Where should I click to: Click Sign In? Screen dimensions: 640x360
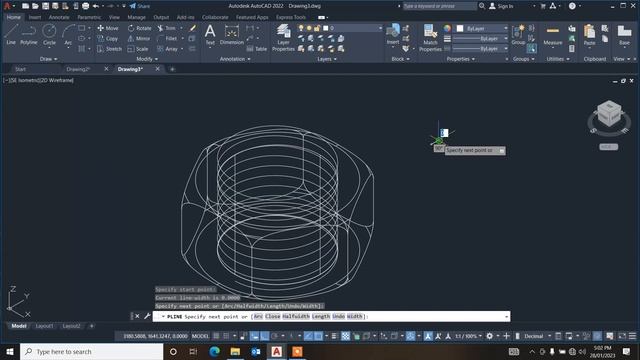click(502, 6)
